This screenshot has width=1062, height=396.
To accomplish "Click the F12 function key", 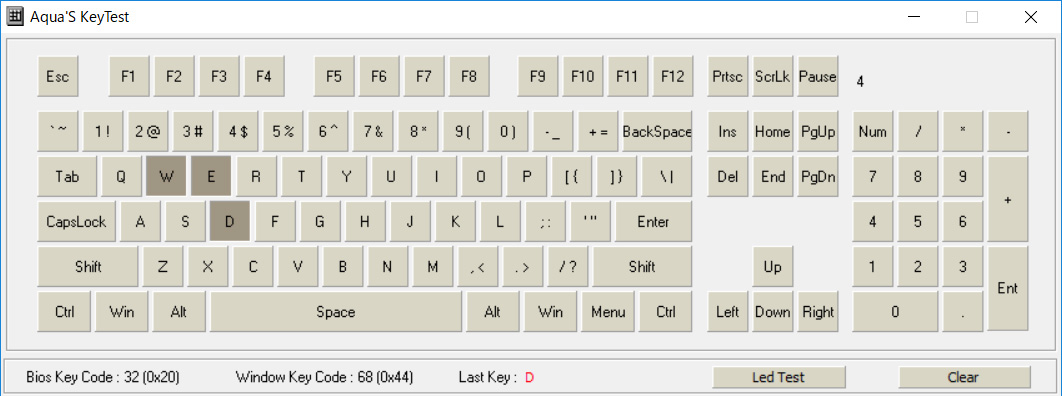I will [x=673, y=76].
